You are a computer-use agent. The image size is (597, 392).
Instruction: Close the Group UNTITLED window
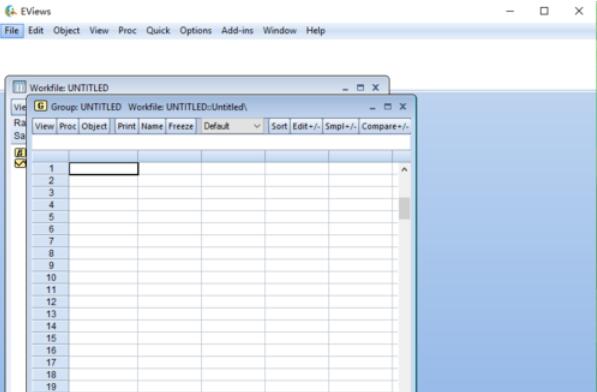[x=403, y=107]
